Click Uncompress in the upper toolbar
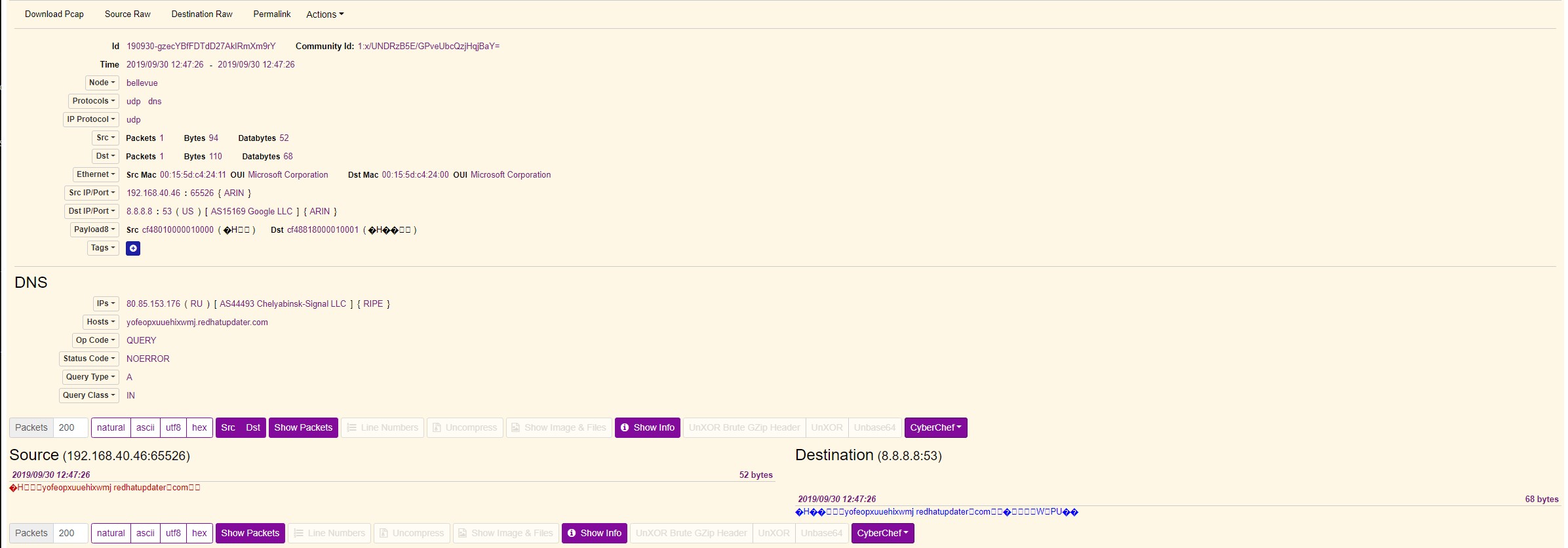 point(465,427)
